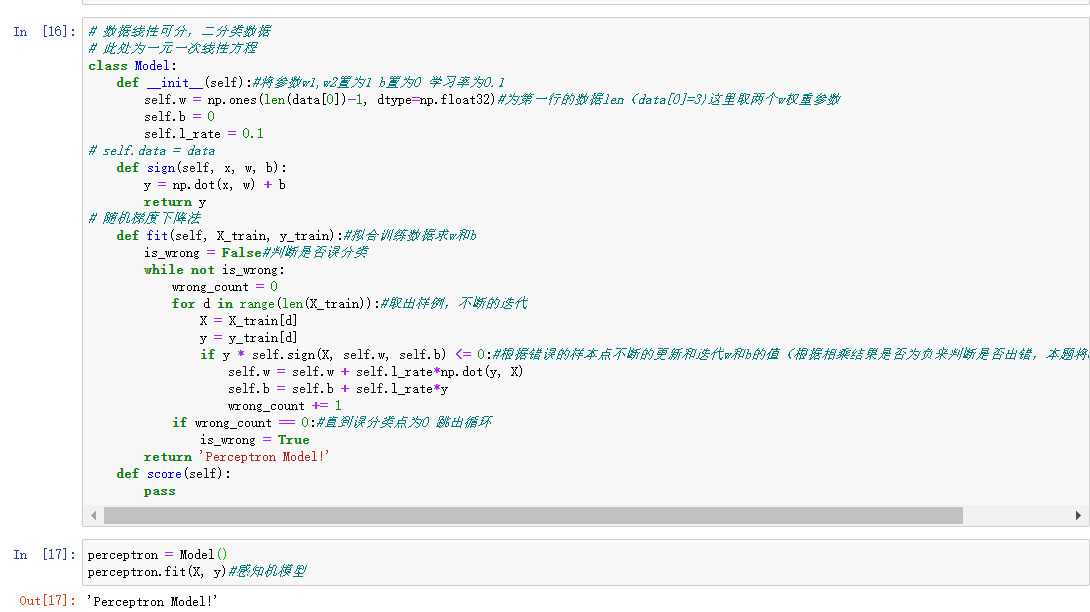Click the 'perceptron = Model()' line

(x=157, y=554)
